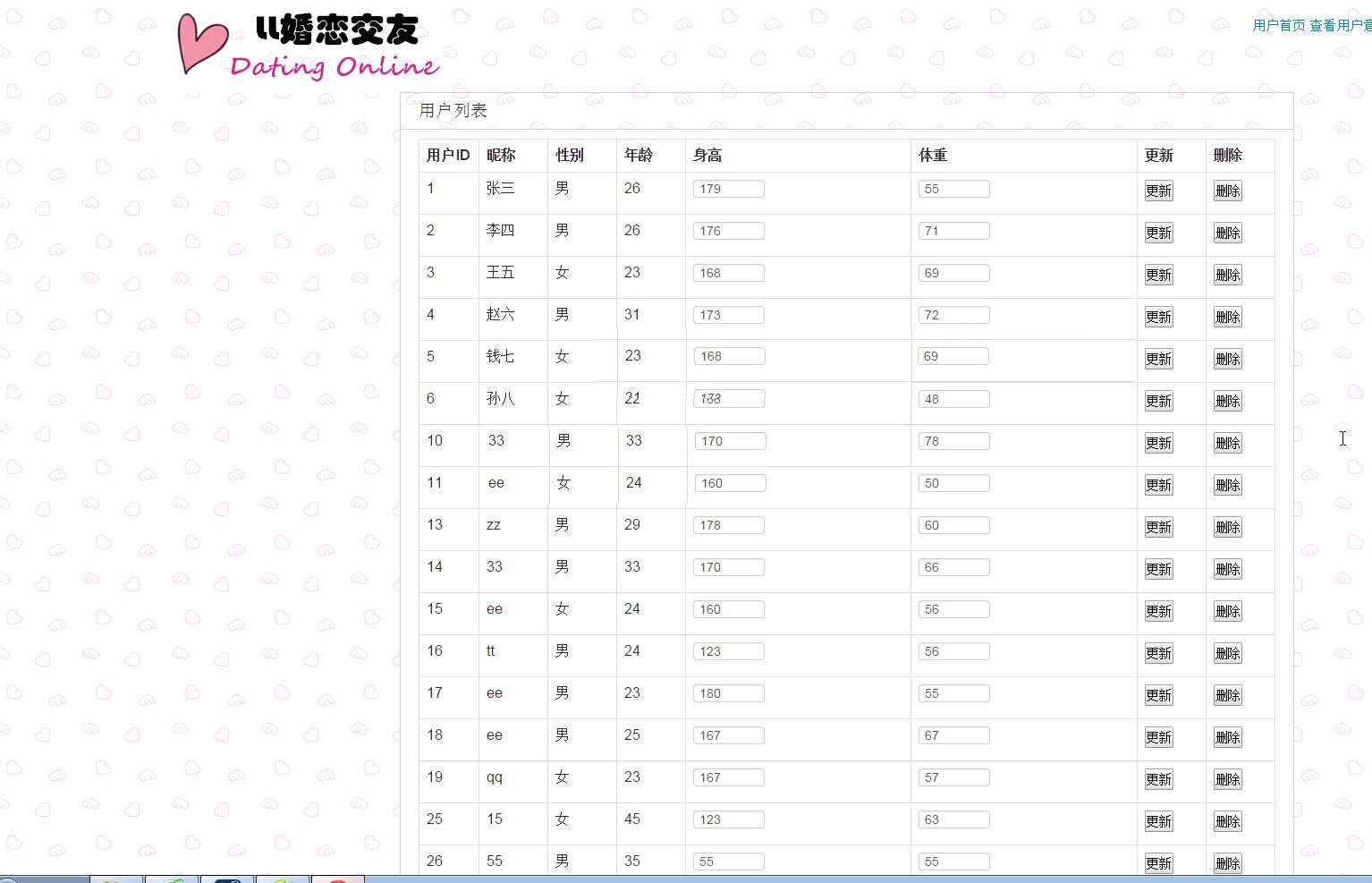Edit height field showing 180
Image resolution: width=1372 pixels, height=883 pixels.
(729, 693)
